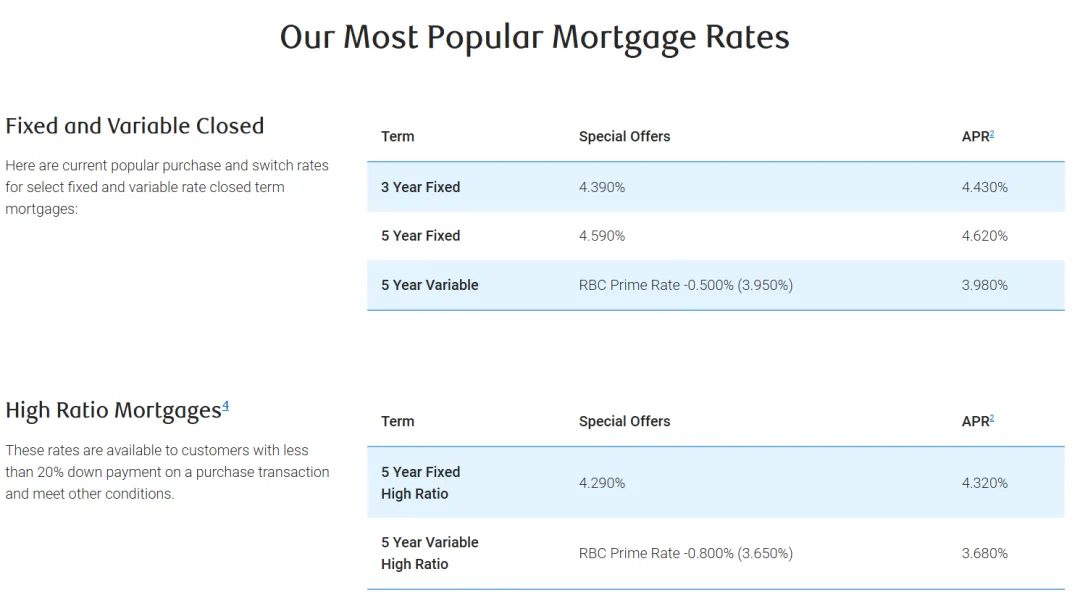Click the 4.620% APR value
The image size is (1080, 606).
pos(985,236)
